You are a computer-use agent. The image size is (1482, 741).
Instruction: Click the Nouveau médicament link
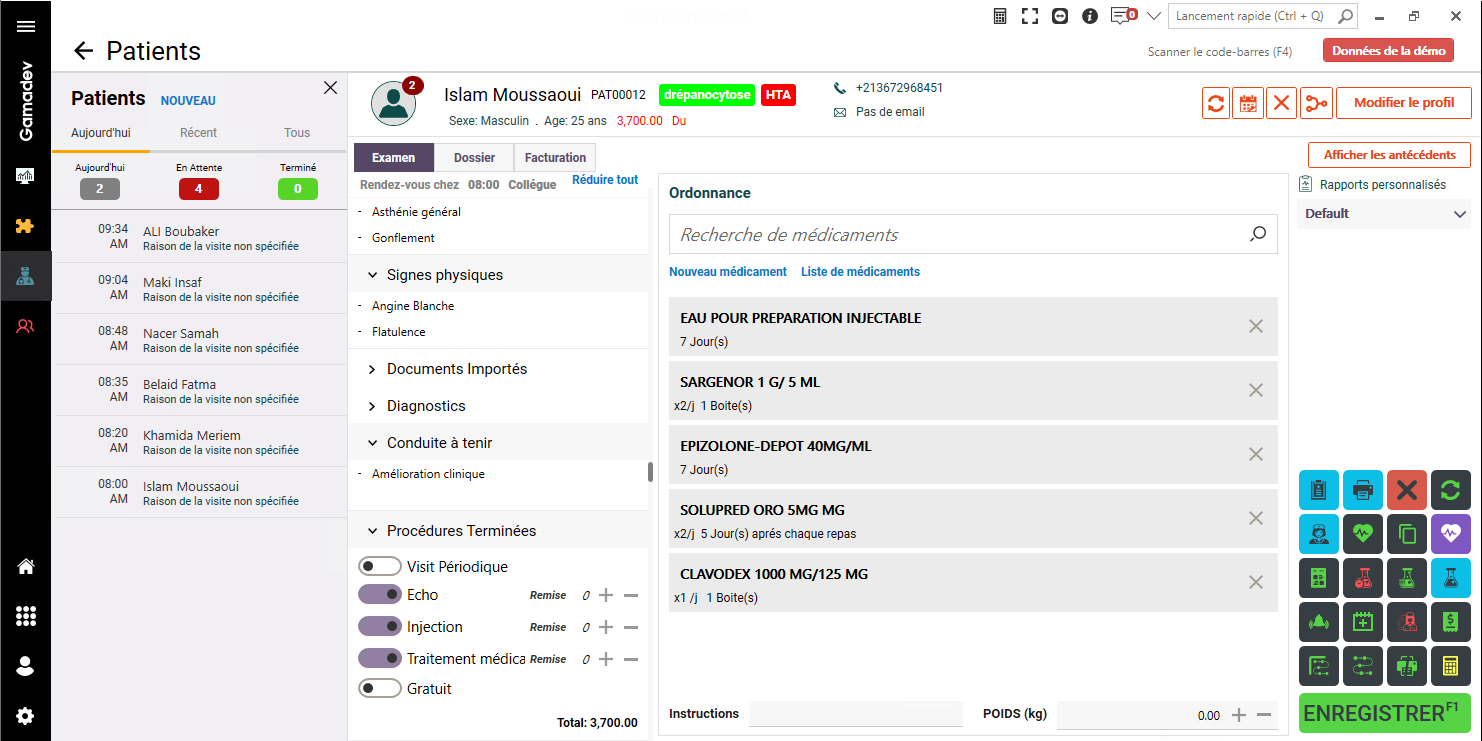(727, 272)
